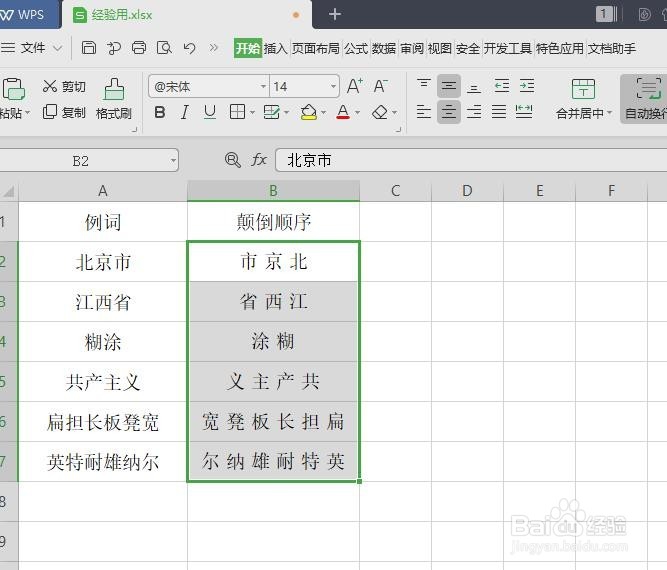Image resolution: width=667 pixels, height=570 pixels.
Task: Cut selection with 剪切 scissors
Action: click(64, 86)
